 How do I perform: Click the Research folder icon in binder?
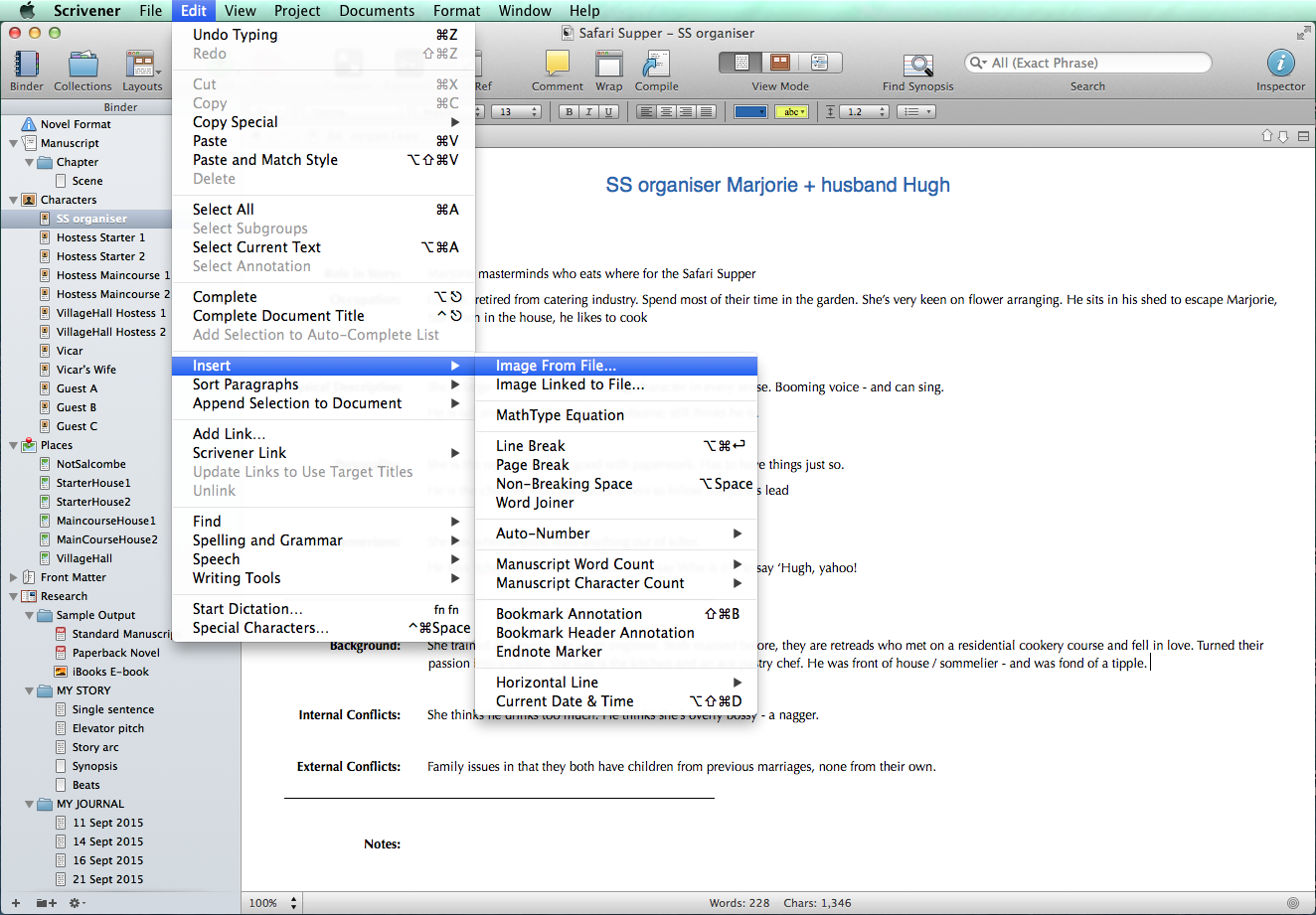pos(29,596)
